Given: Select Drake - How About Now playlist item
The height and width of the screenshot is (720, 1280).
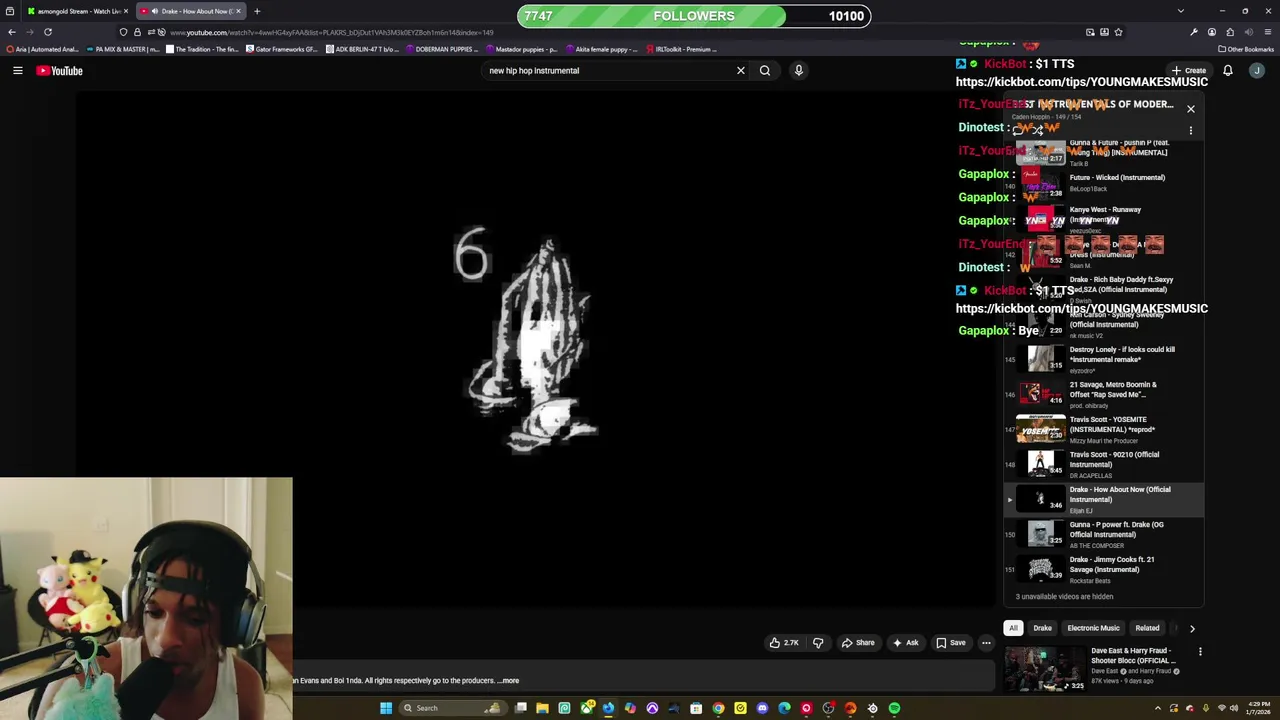Looking at the screenshot, I should pos(1103,499).
